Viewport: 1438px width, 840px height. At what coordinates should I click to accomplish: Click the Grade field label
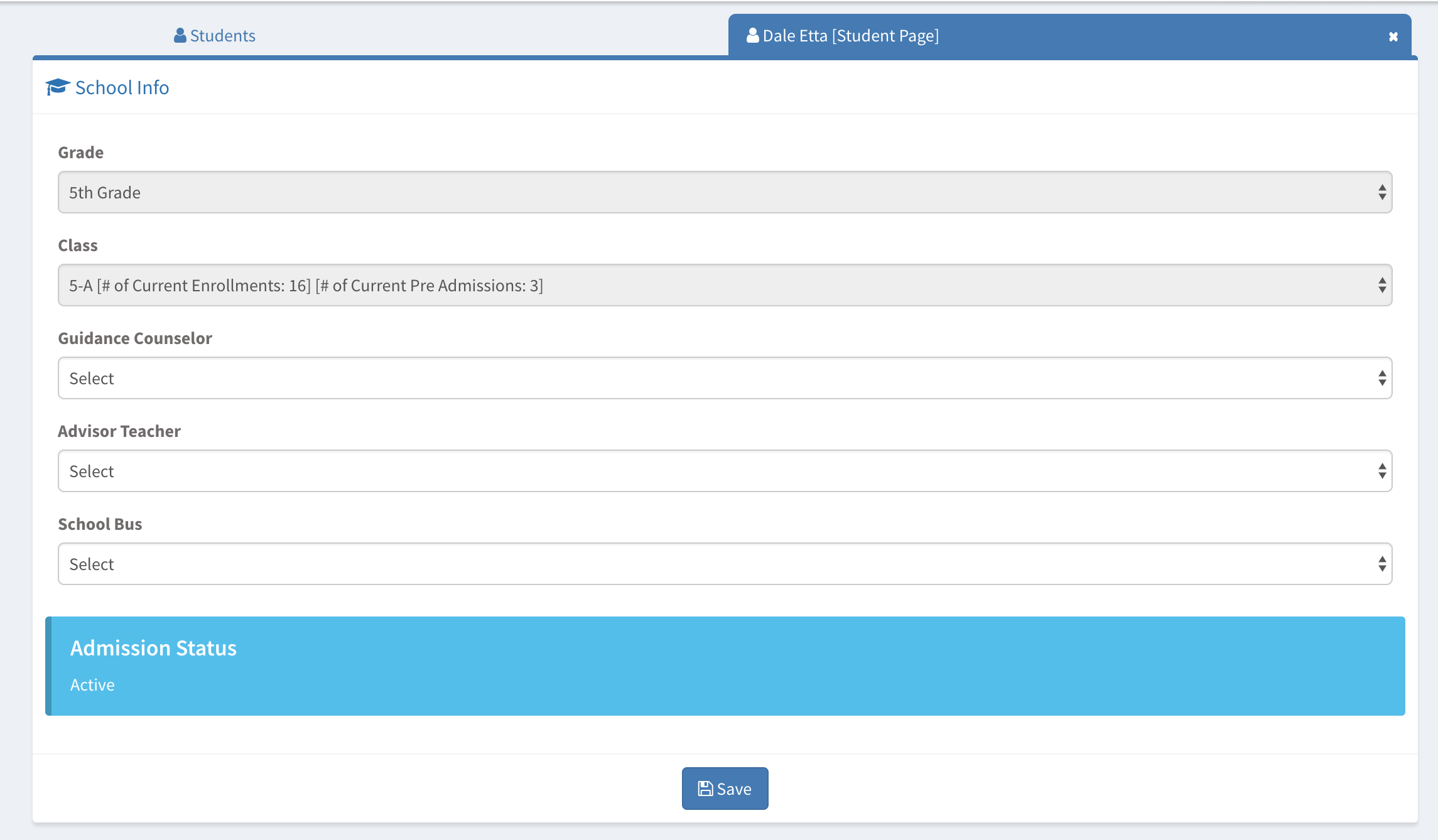[x=81, y=153]
